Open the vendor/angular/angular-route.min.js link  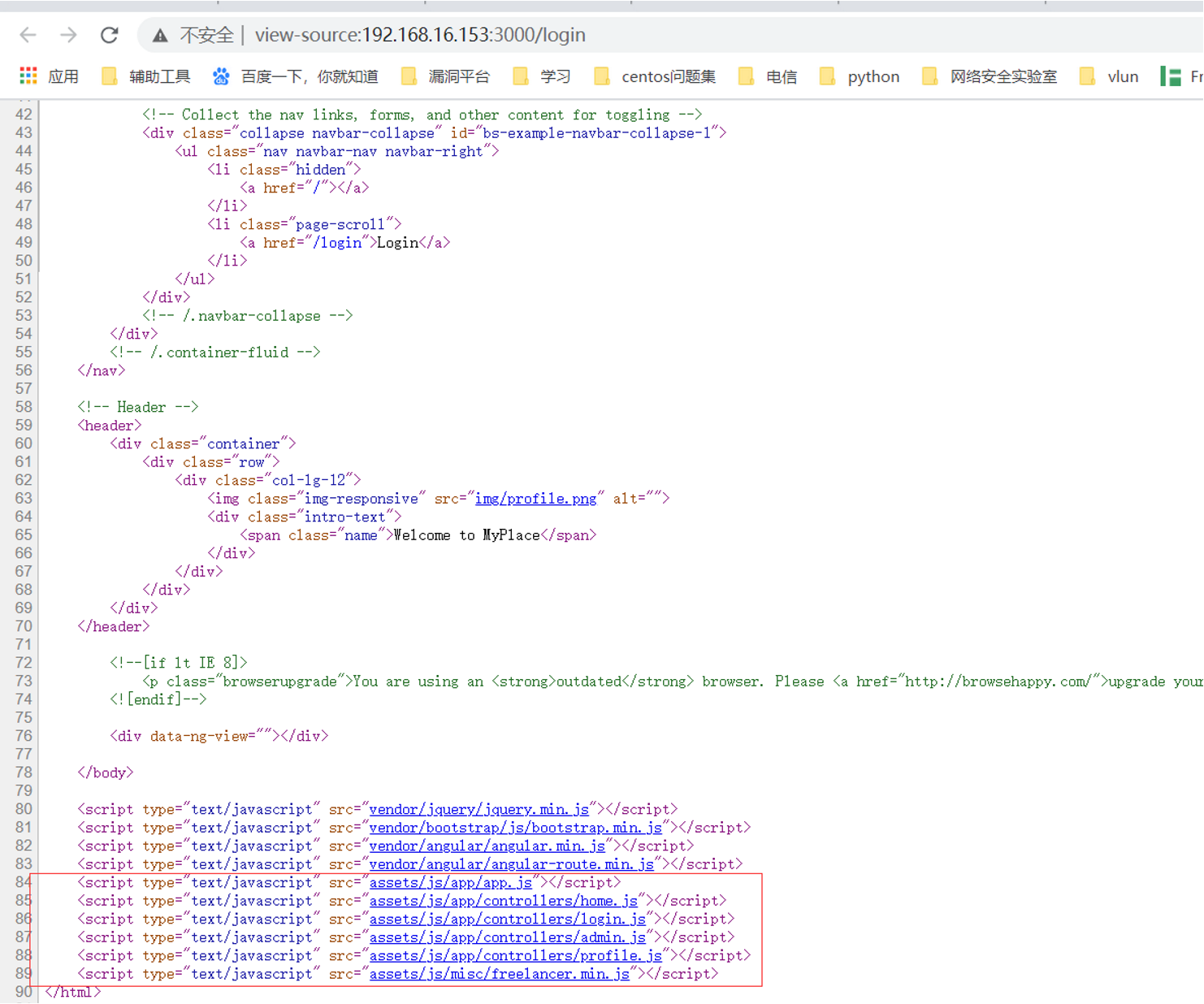(x=512, y=864)
